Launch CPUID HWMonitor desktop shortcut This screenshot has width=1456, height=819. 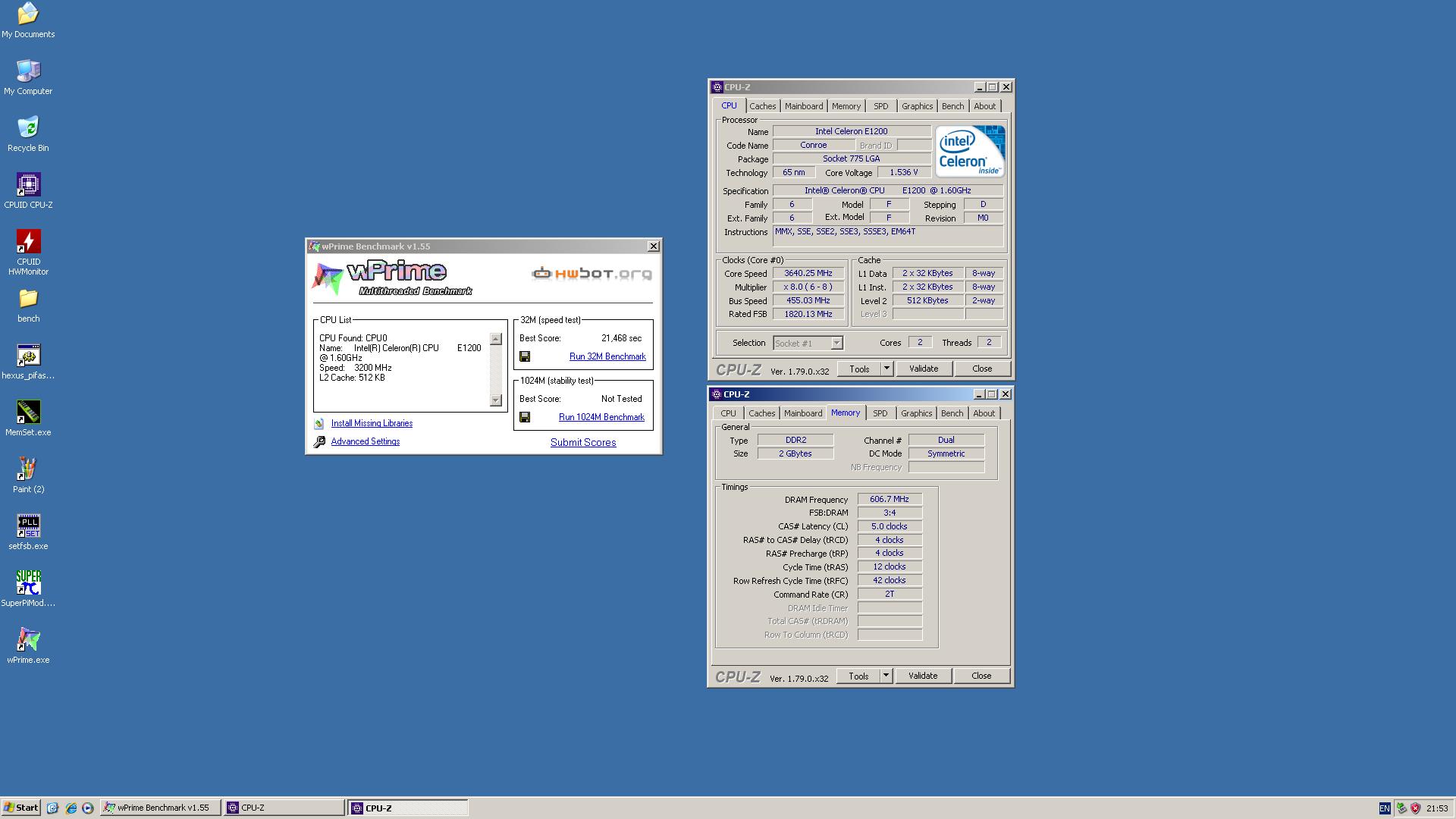[28, 253]
